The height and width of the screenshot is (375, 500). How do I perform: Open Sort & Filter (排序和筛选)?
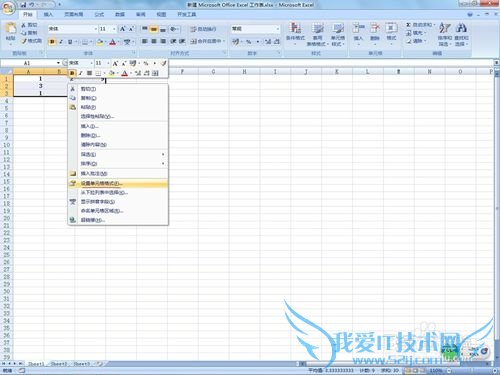(445, 33)
